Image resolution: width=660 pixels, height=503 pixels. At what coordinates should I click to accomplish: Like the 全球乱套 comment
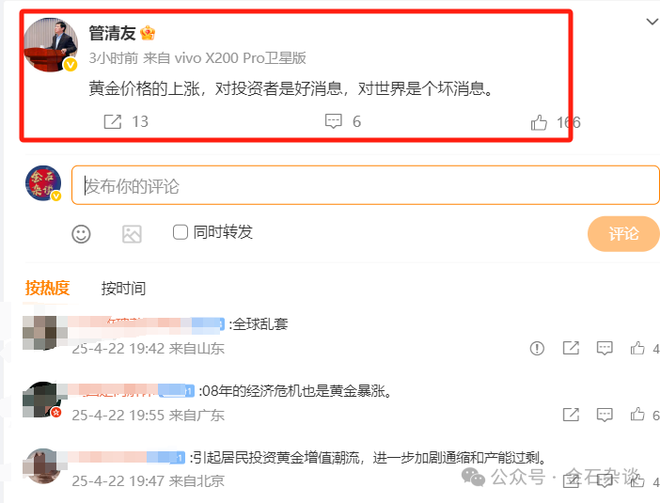pos(637,348)
